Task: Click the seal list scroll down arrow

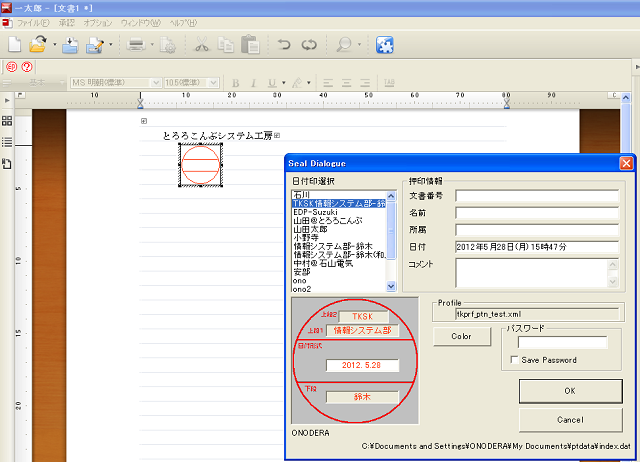Action: [x=391, y=286]
